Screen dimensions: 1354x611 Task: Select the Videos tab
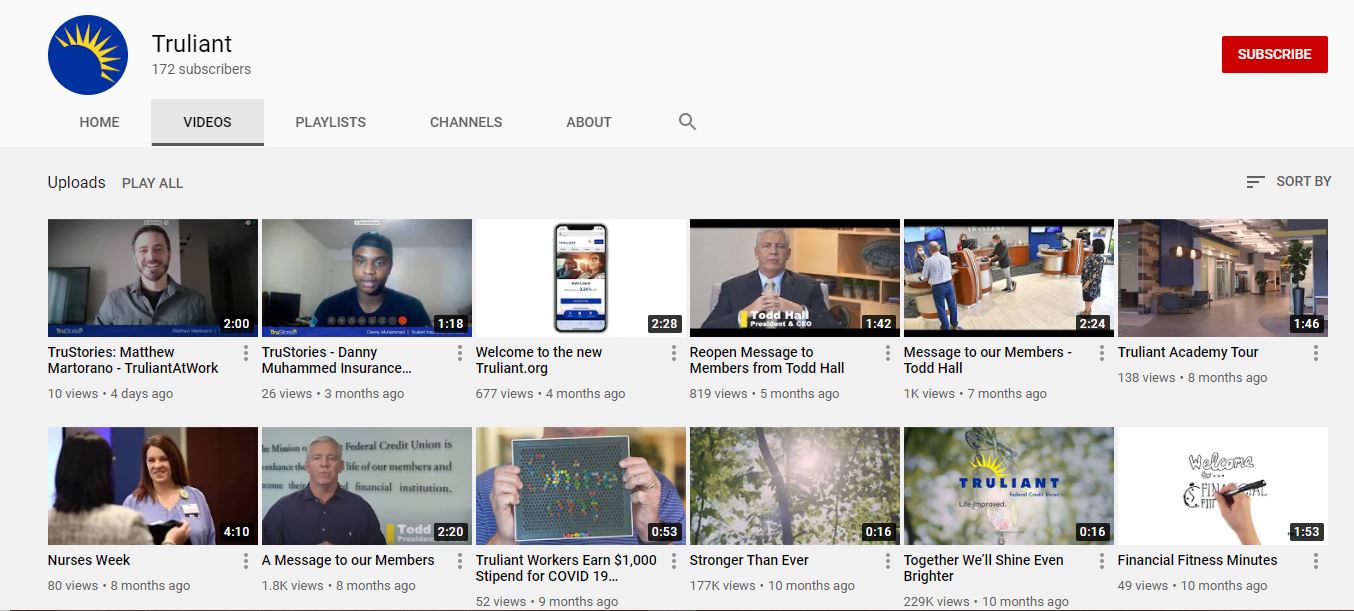click(x=207, y=122)
